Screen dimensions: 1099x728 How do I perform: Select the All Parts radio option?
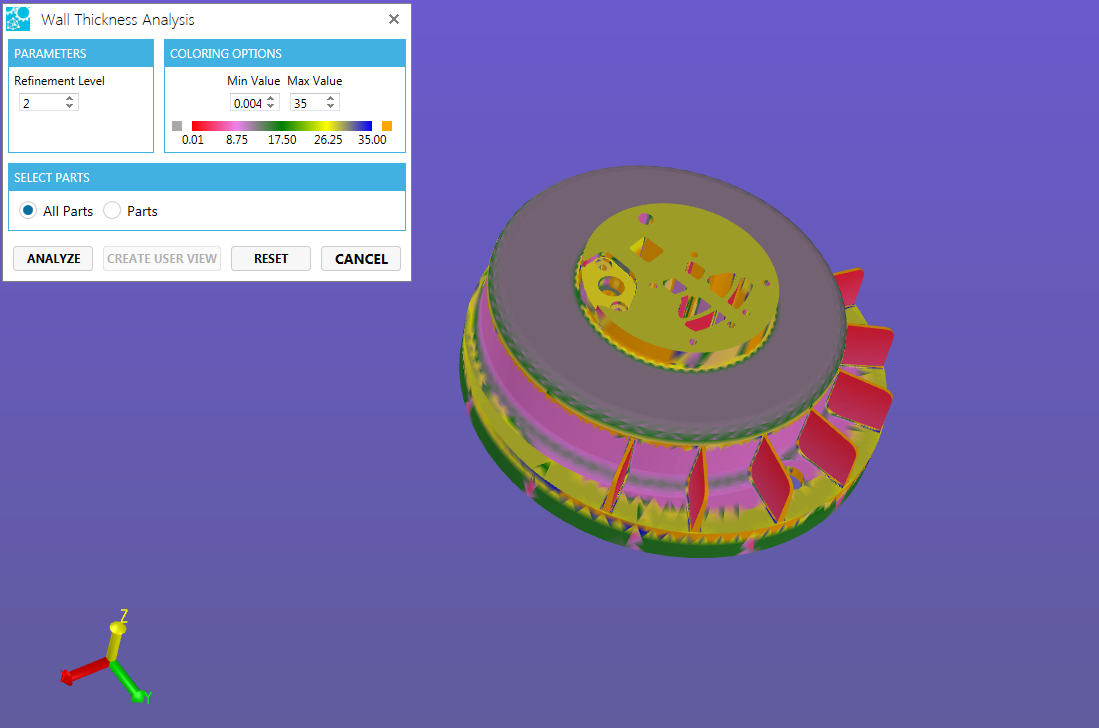click(x=29, y=211)
